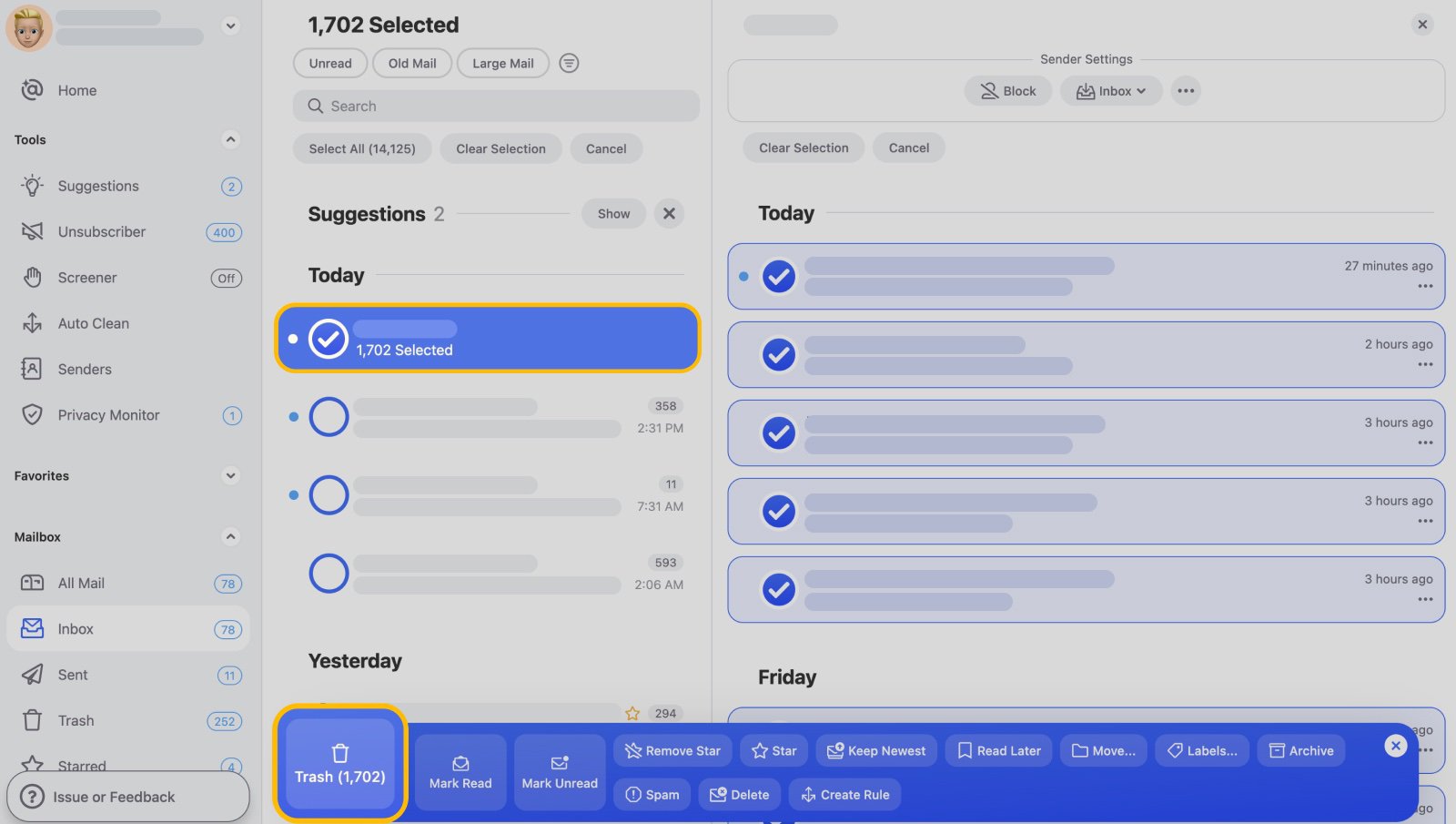
Task: Check the empty circle on the 358-count group
Action: 328,416
